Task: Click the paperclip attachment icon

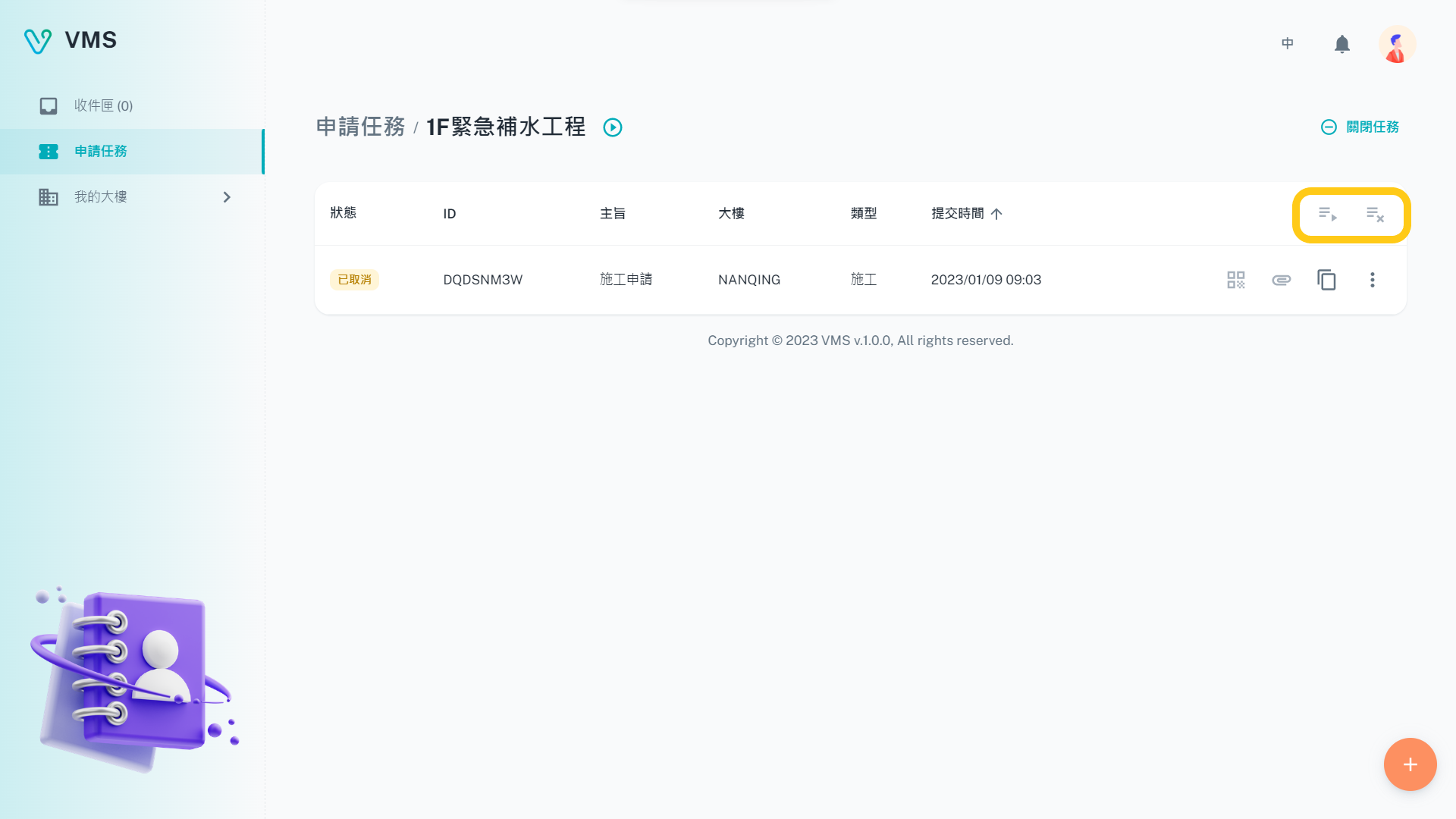Action: click(x=1281, y=280)
